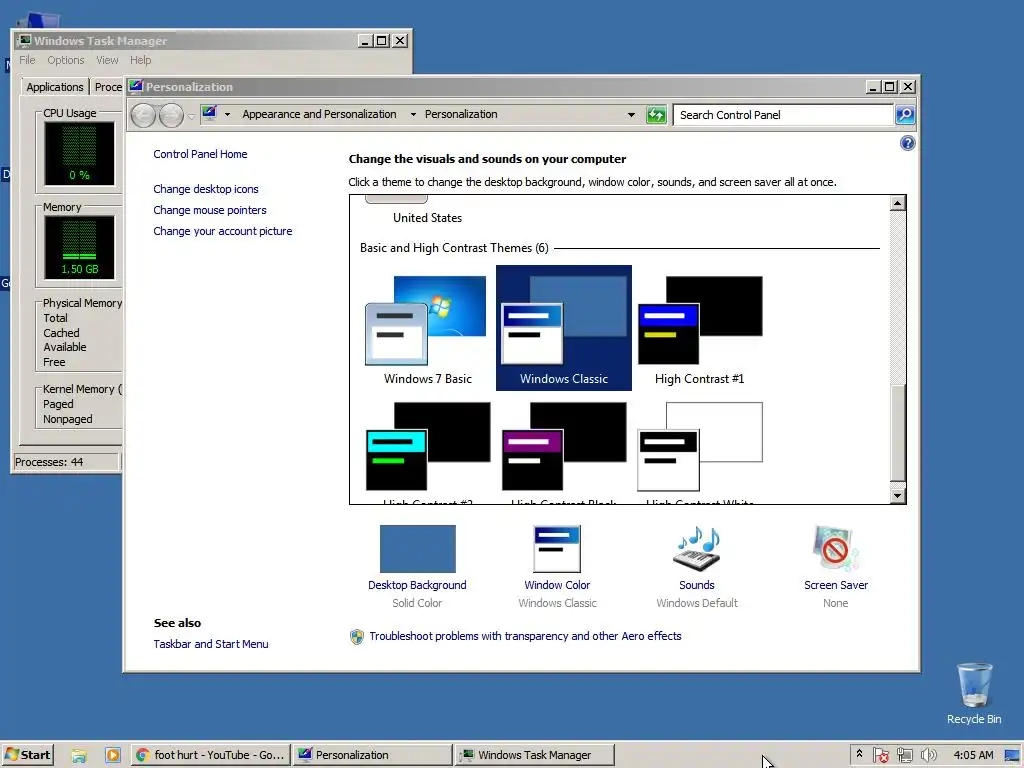Open the blue Help question mark icon
This screenshot has height=768, width=1024.
pyautogui.click(x=907, y=143)
